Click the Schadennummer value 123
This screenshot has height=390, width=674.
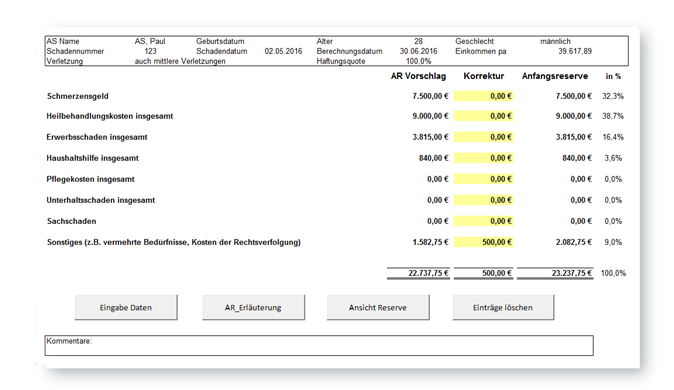pyautogui.click(x=150, y=51)
